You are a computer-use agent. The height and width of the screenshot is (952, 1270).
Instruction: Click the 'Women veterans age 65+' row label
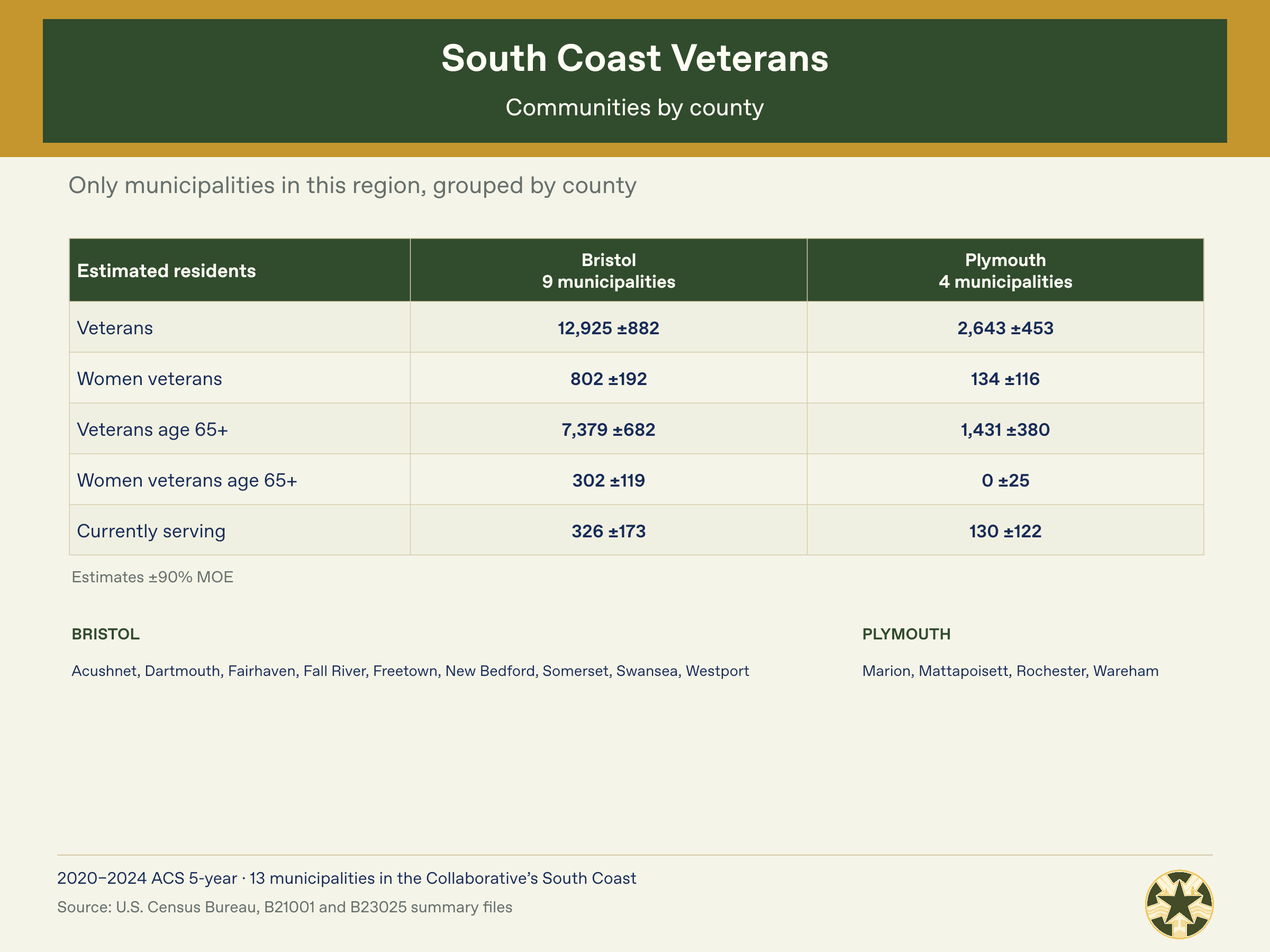[x=187, y=480]
